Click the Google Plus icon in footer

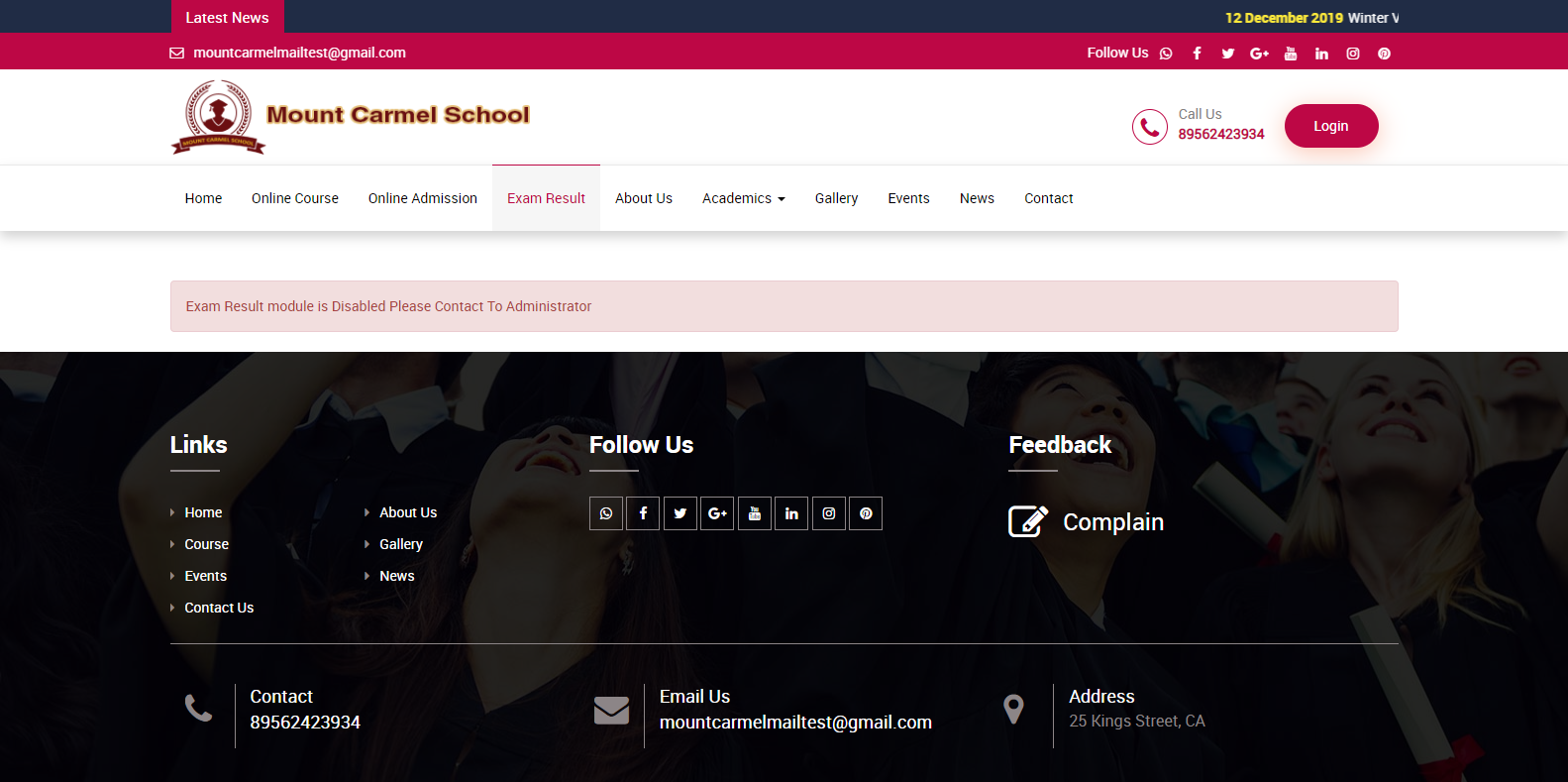(717, 513)
